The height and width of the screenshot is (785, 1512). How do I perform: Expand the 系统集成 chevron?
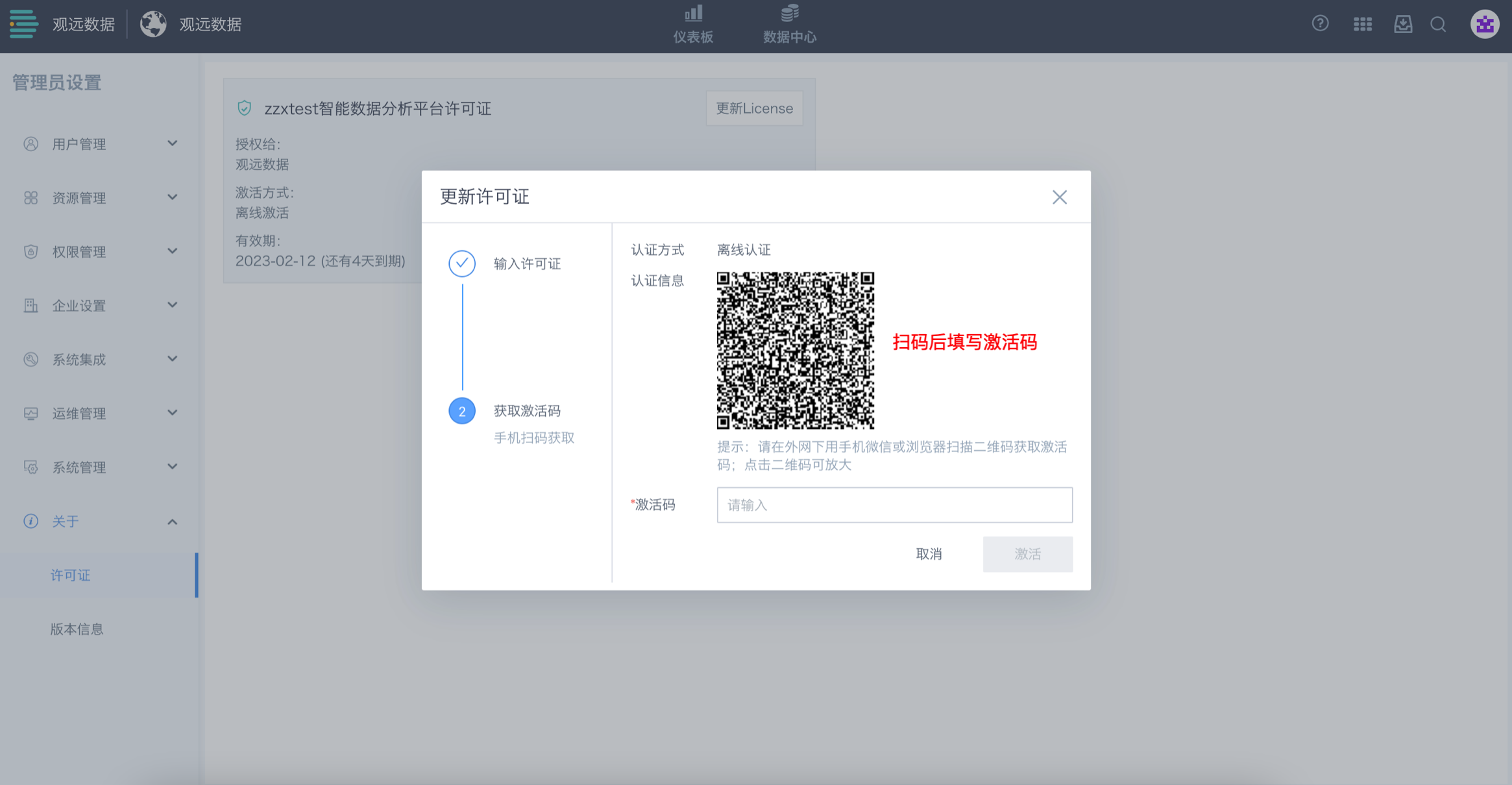tap(172, 359)
